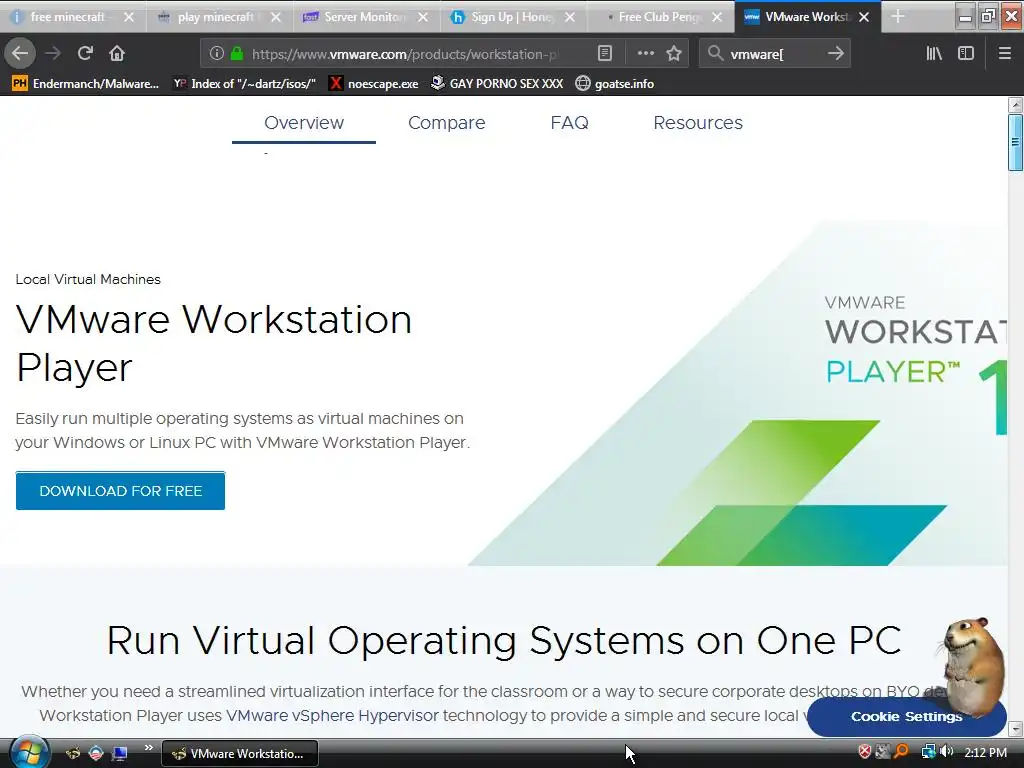Viewport: 1024px width, 768px height.
Task: Reload the current page
Action: pyautogui.click(x=85, y=54)
